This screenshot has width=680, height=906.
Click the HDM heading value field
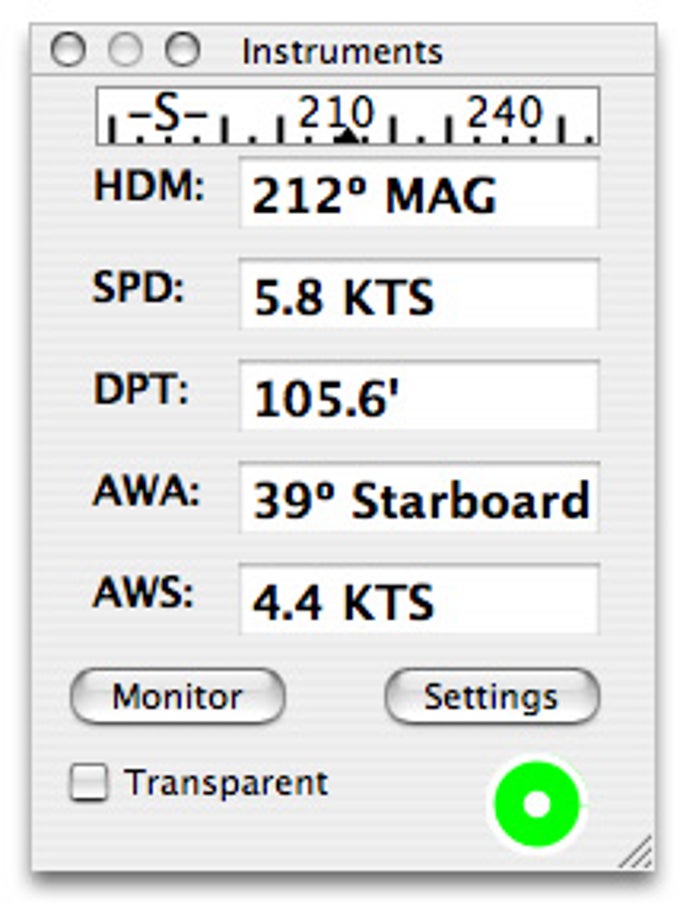pos(419,193)
